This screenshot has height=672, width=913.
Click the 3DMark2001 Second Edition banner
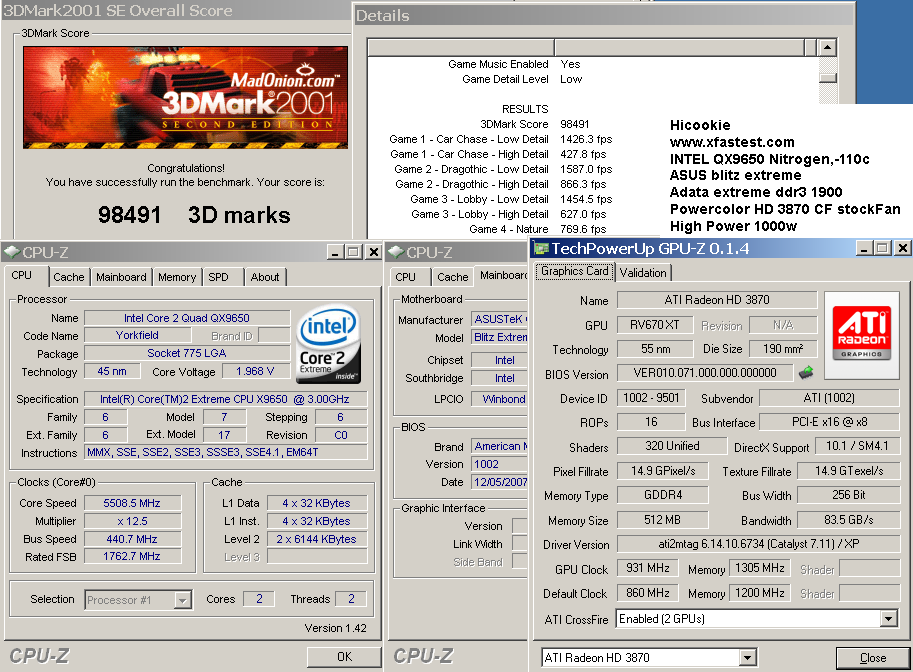coord(185,97)
